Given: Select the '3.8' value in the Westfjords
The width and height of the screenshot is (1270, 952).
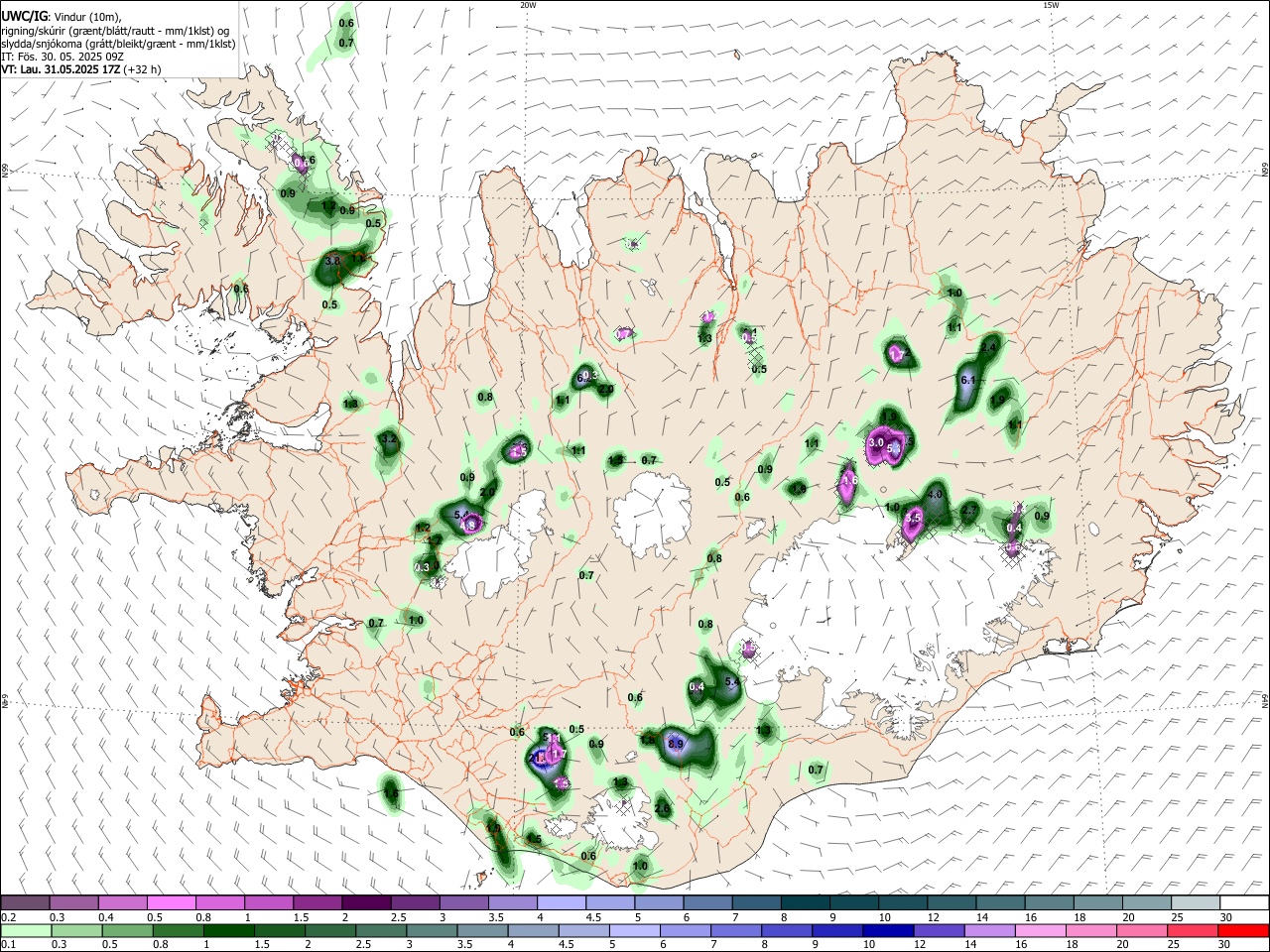Looking at the screenshot, I should 333,261.
